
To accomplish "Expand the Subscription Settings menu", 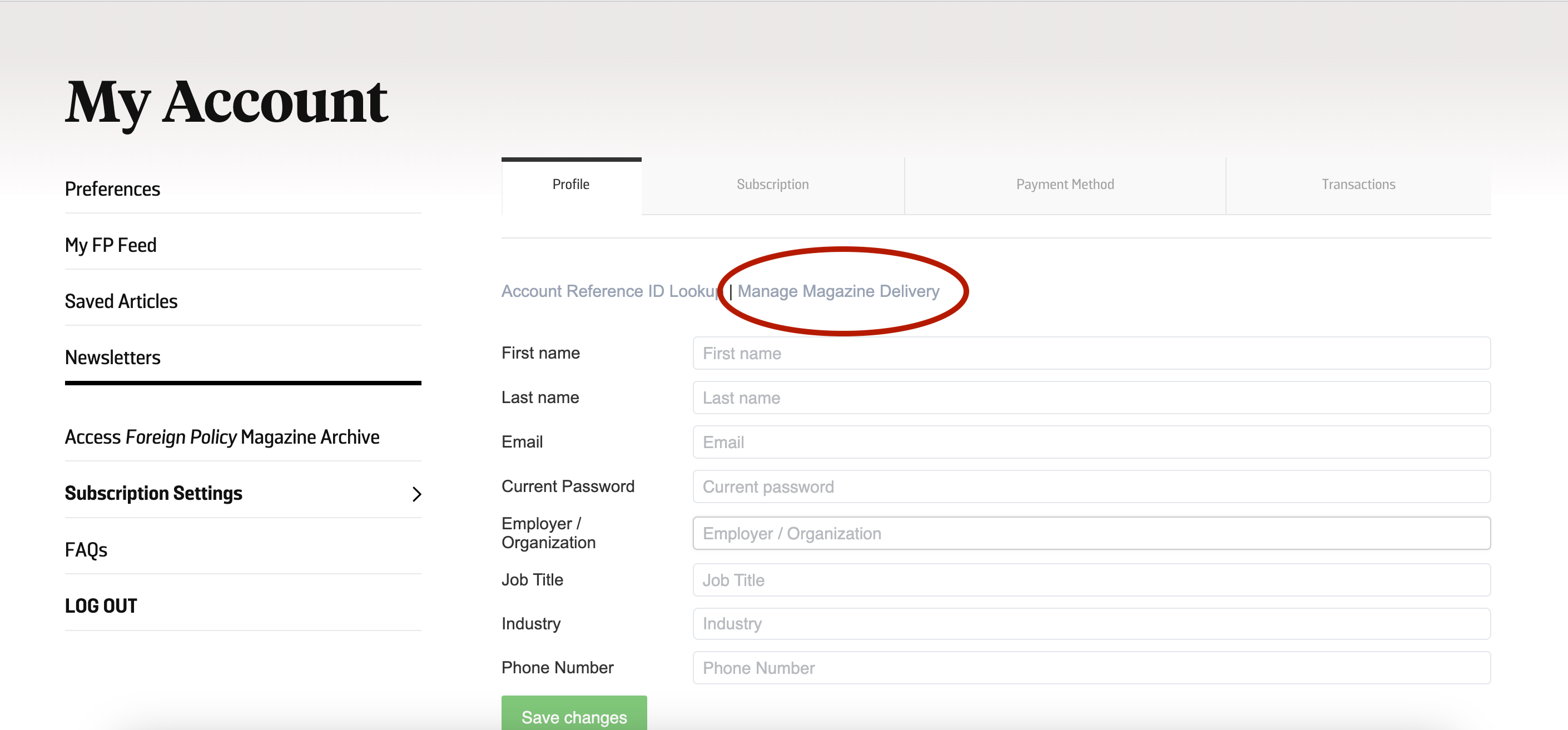I will point(154,493).
